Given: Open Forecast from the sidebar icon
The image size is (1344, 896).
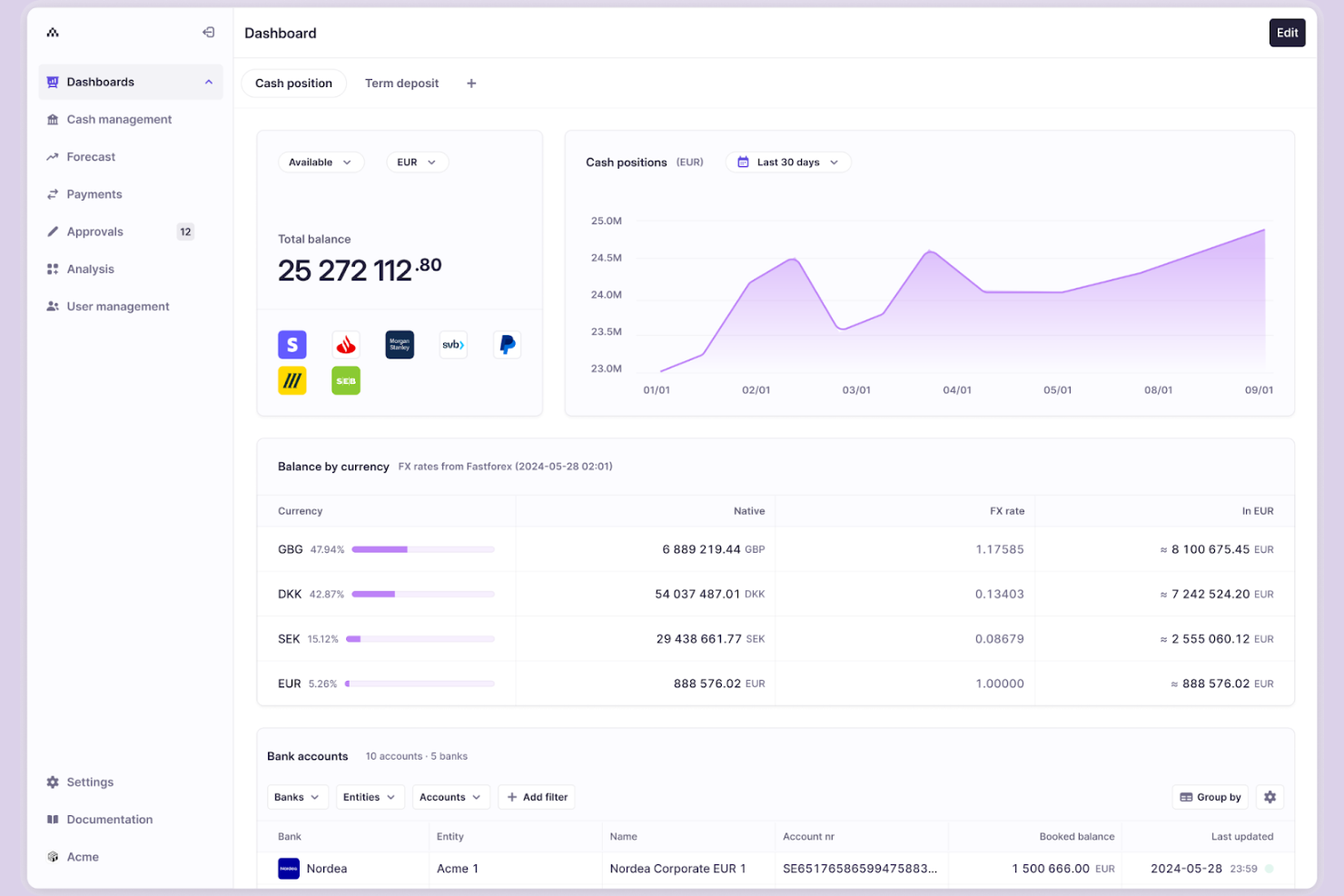Looking at the screenshot, I should 54,156.
